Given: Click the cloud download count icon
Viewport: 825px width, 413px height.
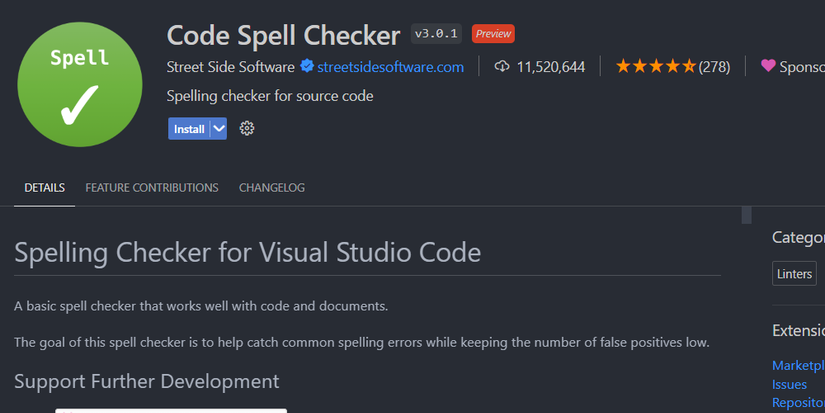Looking at the screenshot, I should (502, 67).
